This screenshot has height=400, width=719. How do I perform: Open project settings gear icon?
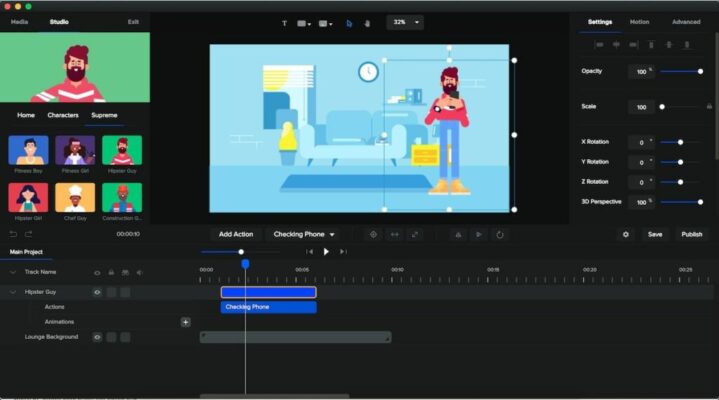click(x=626, y=234)
